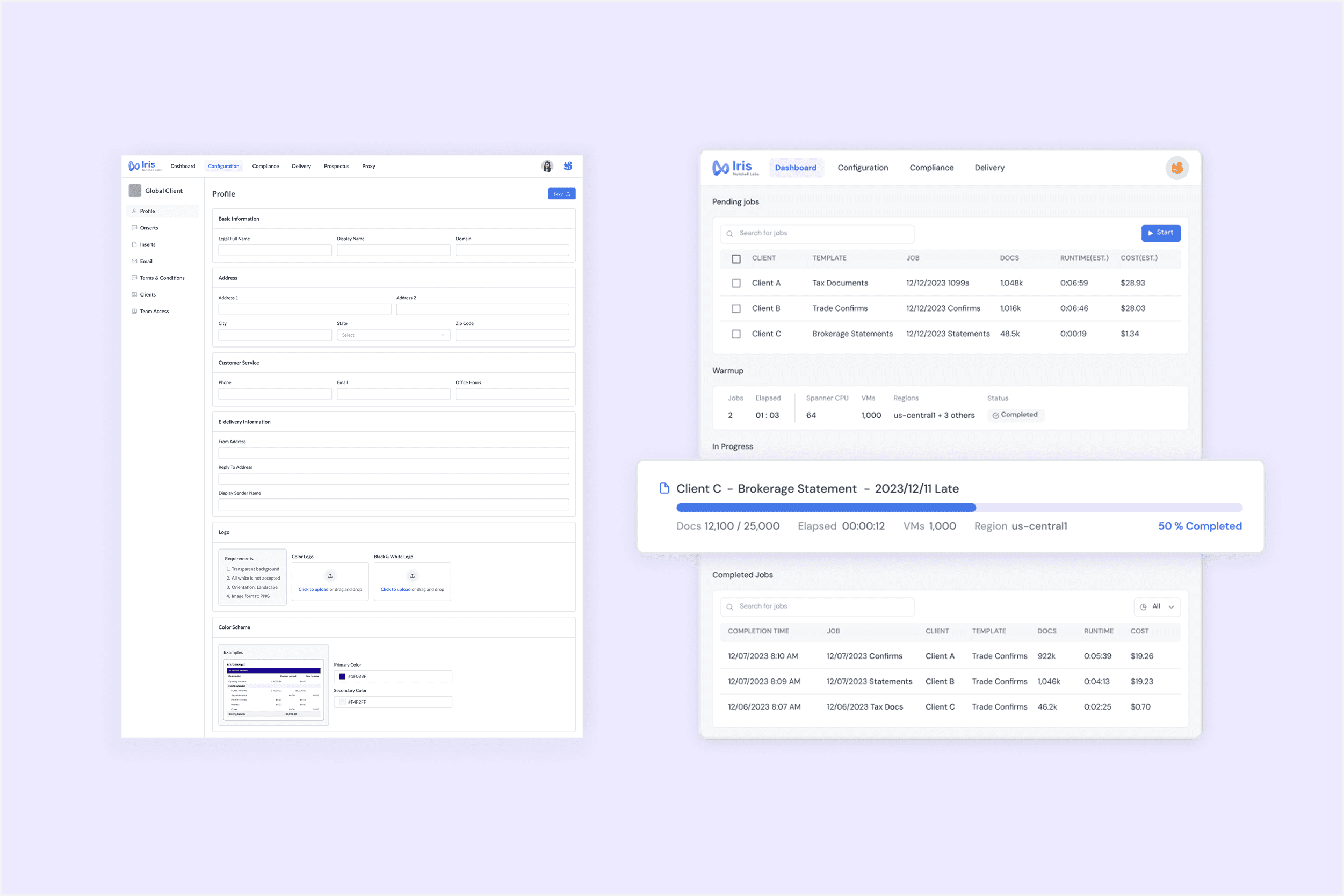Viewport: 1344px width, 896px height.
Task: Open the State select dropdown
Action: [394, 335]
